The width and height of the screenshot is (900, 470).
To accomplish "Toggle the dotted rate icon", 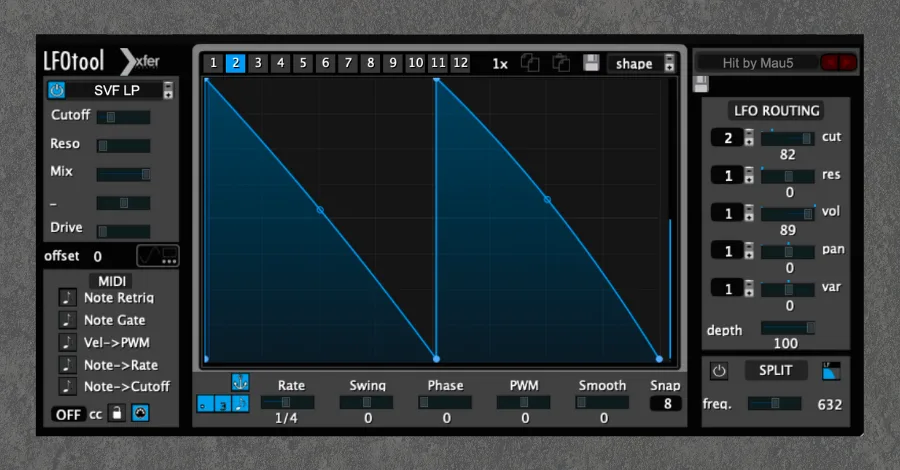I will [x=205, y=404].
